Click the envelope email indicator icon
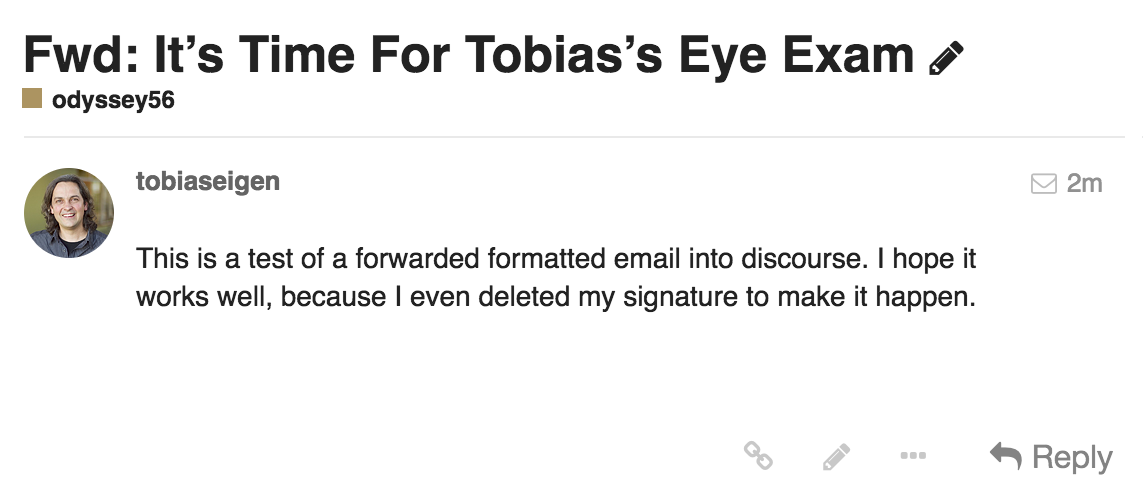The image size is (1143, 504). pyautogui.click(x=1043, y=184)
